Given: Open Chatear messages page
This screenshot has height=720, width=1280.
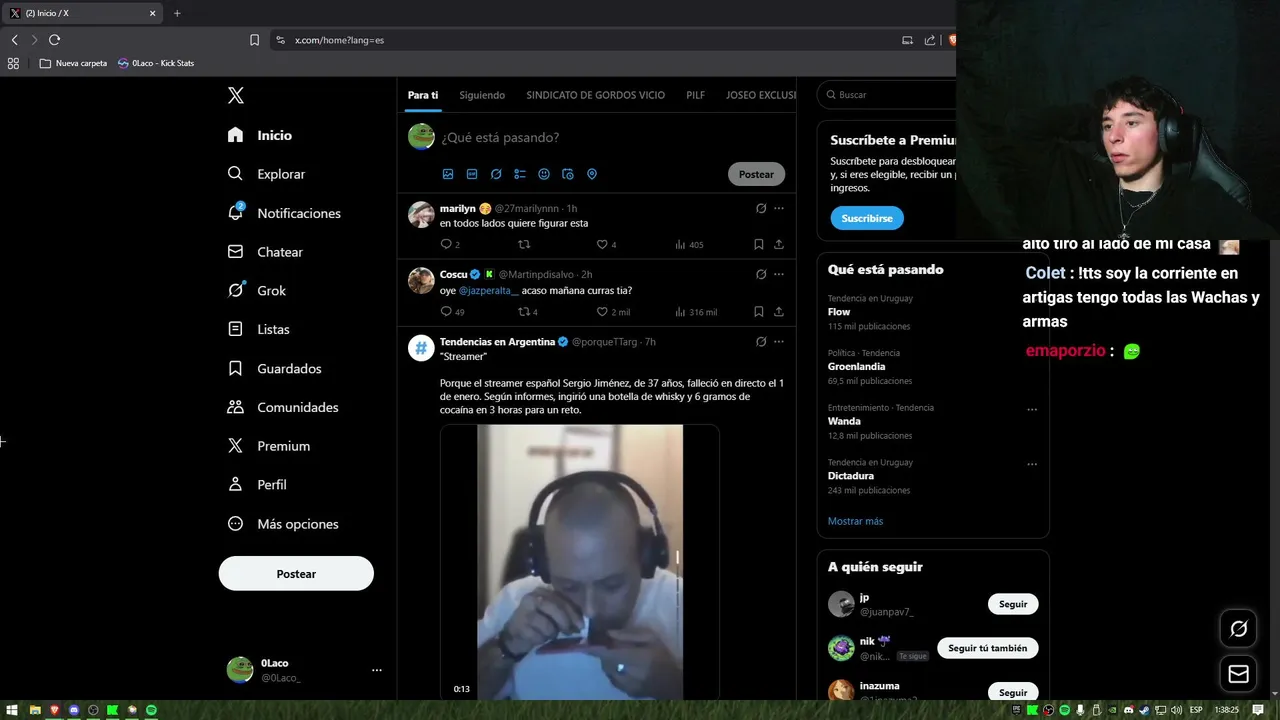Looking at the screenshot, I should point(265,252).
